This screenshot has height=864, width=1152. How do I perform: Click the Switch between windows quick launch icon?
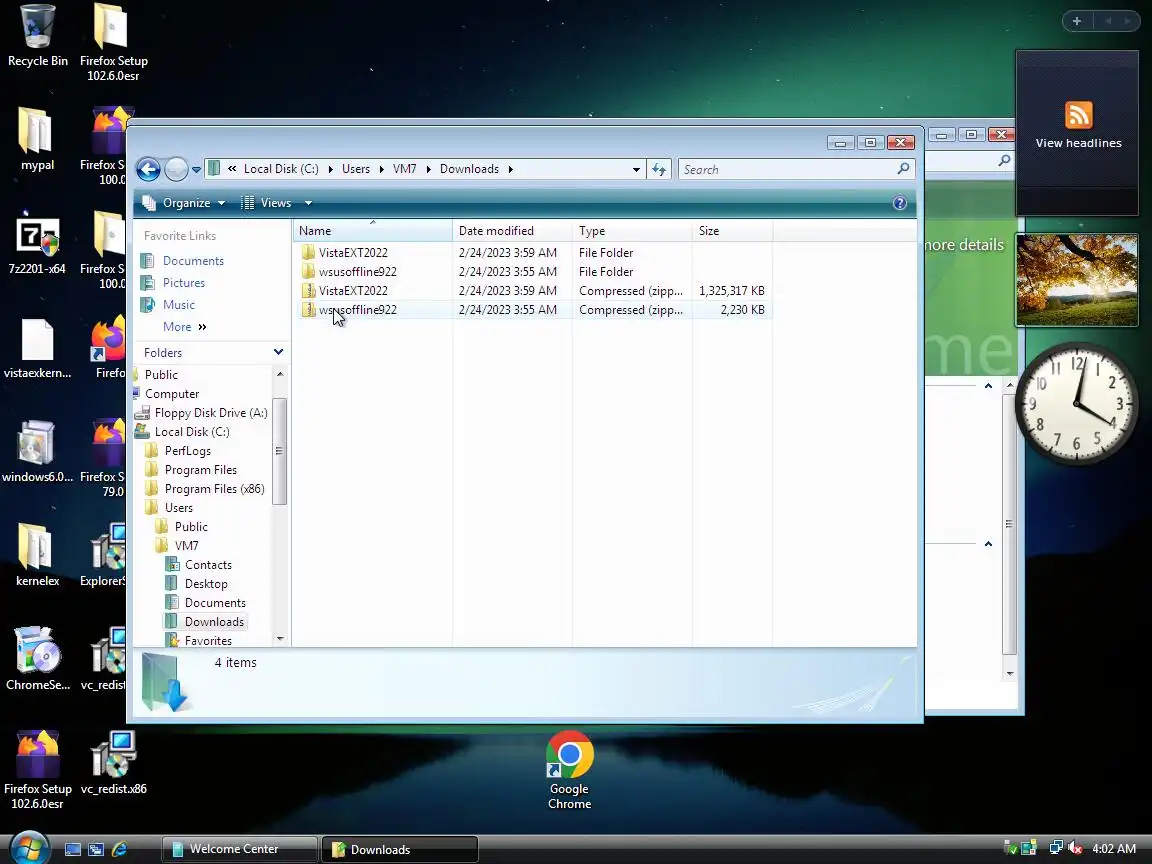coord(96,849)
